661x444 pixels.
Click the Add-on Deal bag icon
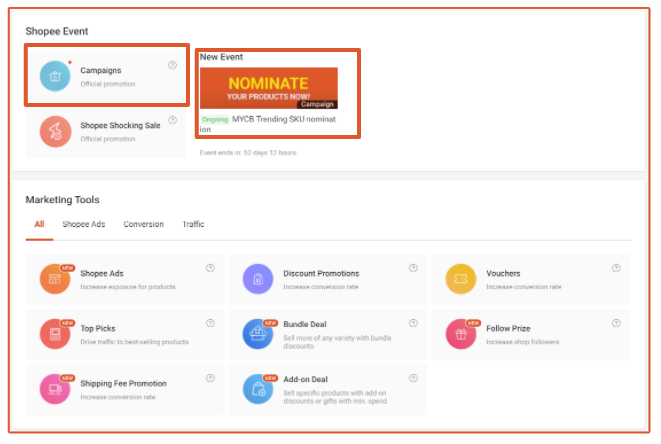258,389
